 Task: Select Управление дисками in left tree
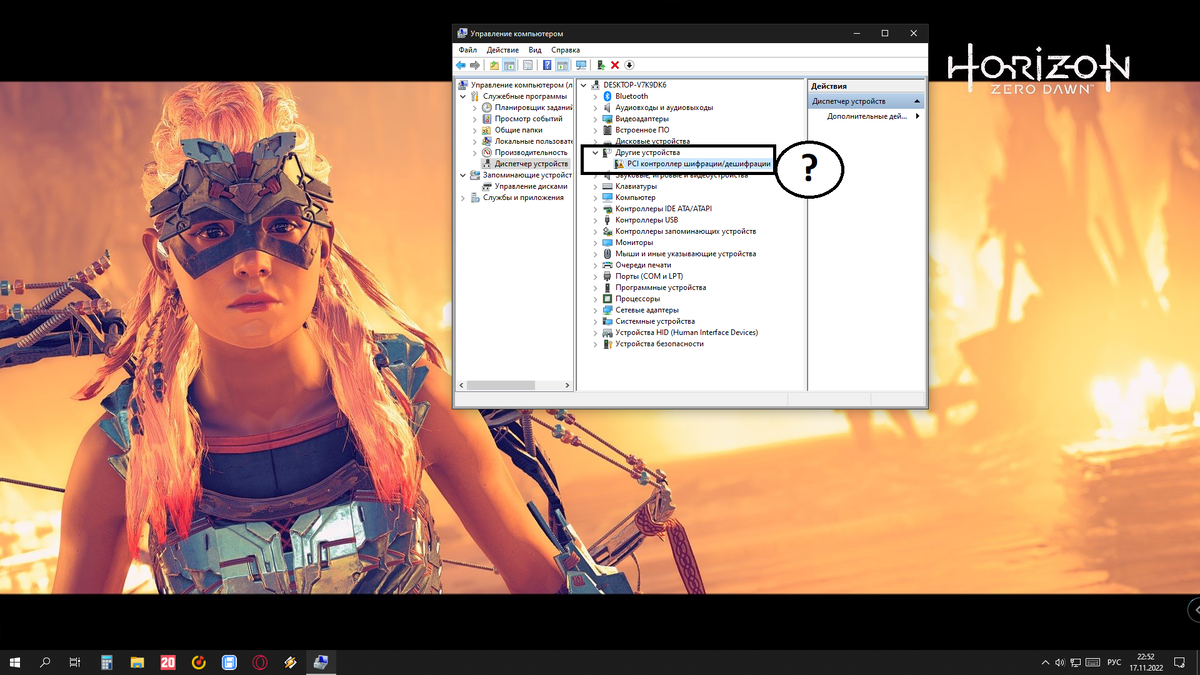(531, 186)
